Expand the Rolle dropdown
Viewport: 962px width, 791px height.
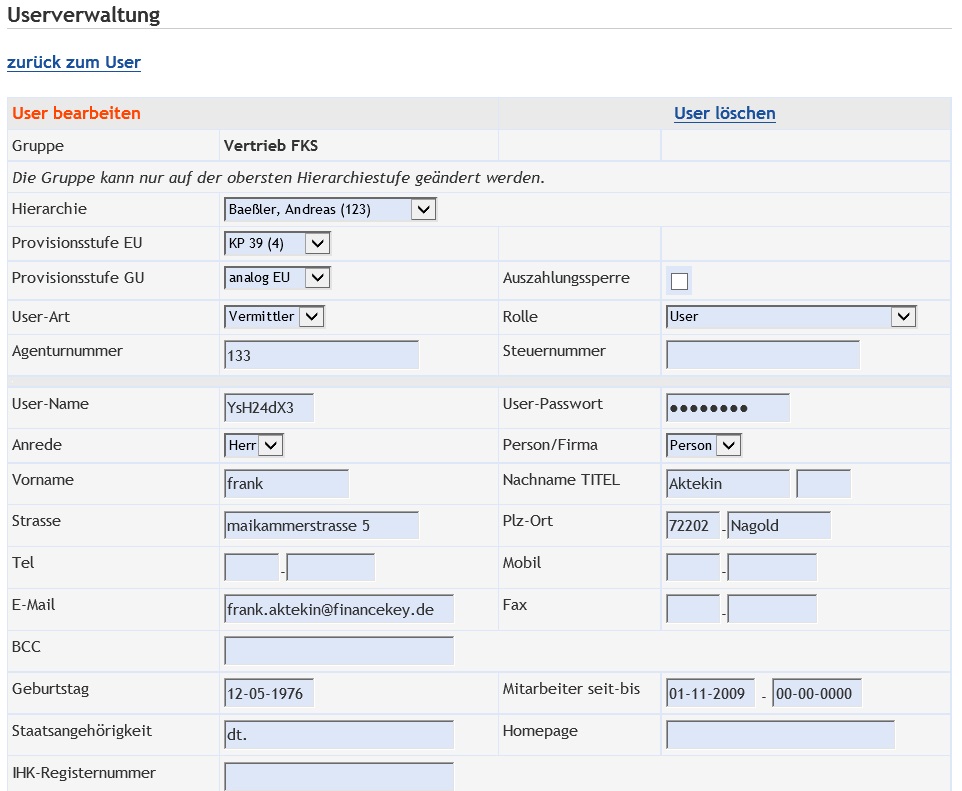(x=791, y=316)
